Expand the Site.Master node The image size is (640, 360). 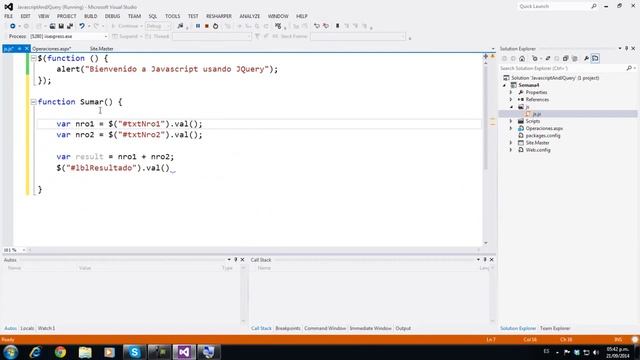pos(511,143)
